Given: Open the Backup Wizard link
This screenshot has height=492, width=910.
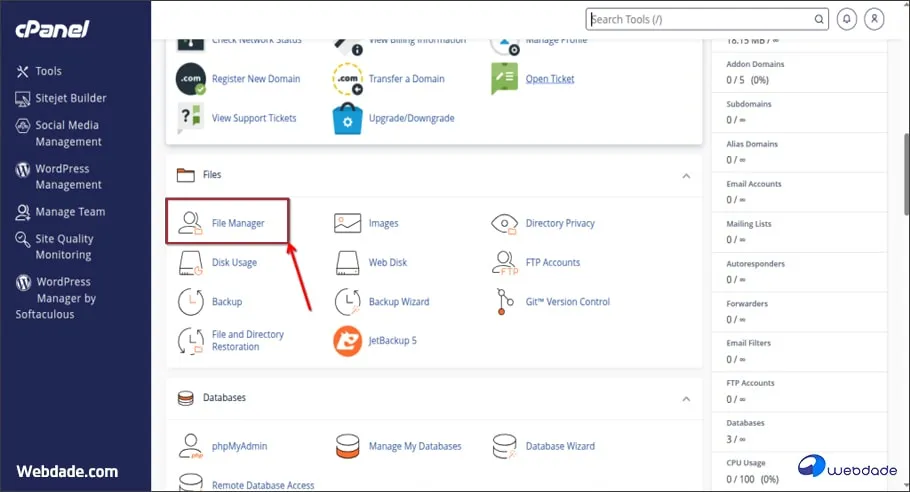Looking at the screenshot, I should (x=398, y=302).
